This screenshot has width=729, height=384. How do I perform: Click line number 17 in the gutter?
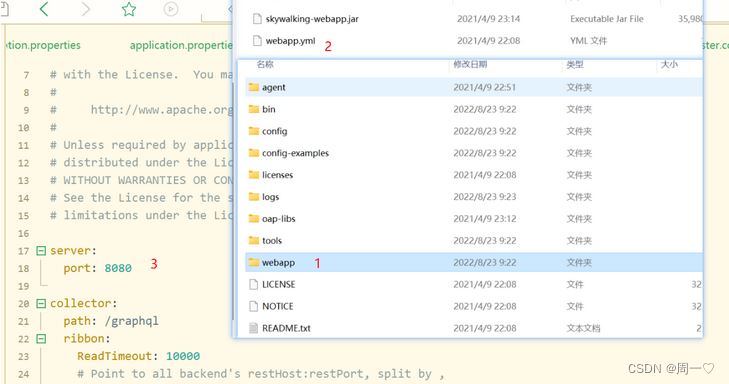pyautogui.click(x=23, y=251)
